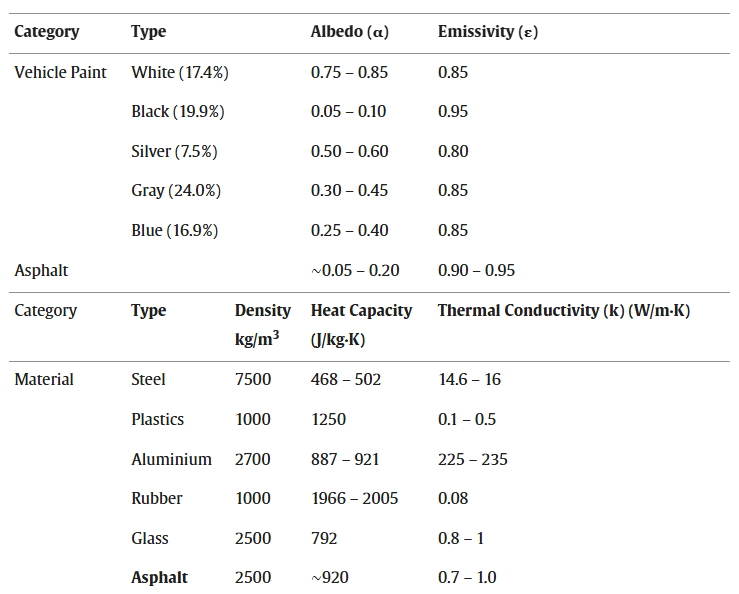Image resolution: width=739 pixels, height=594 pixels.
Task: Select the Glass material row label
Action: point(150,538)
